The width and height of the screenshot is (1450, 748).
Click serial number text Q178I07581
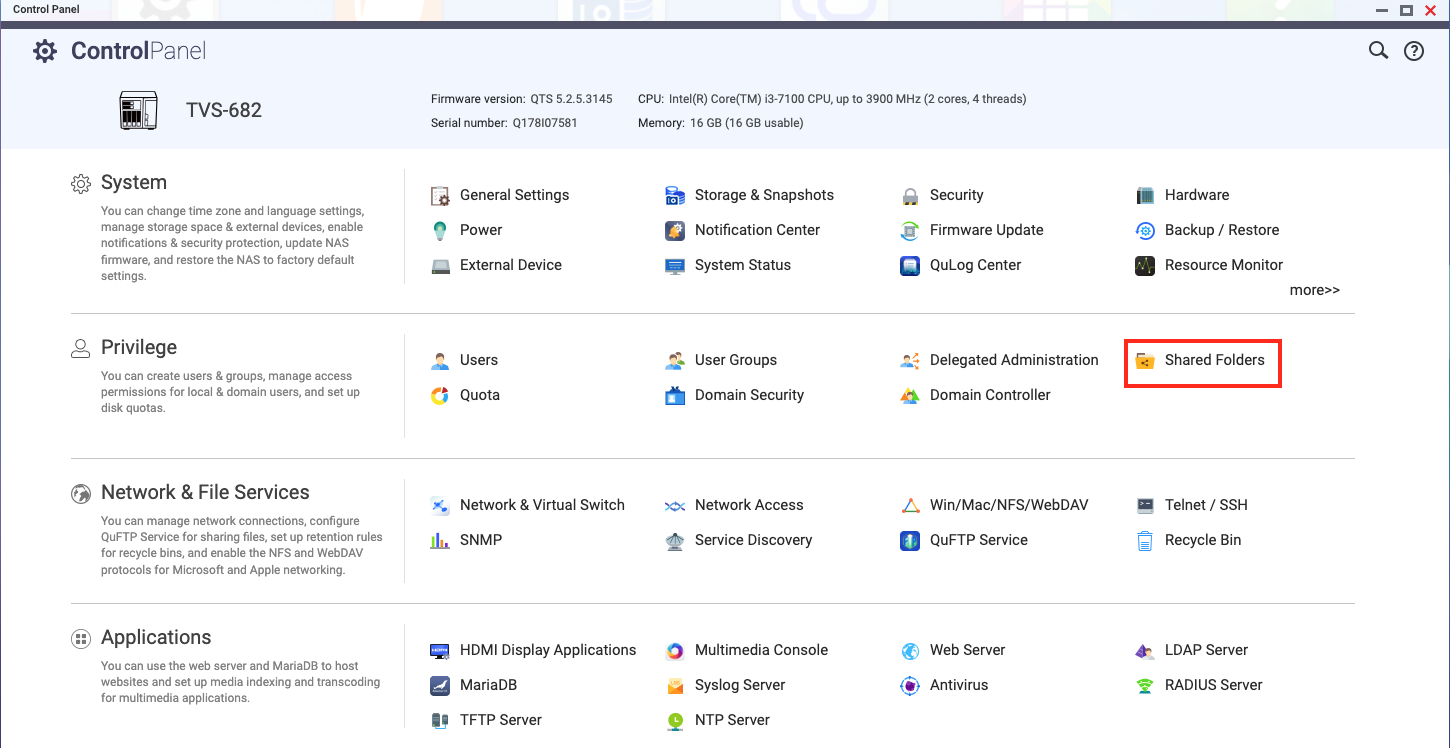click(x=544, y=123)
